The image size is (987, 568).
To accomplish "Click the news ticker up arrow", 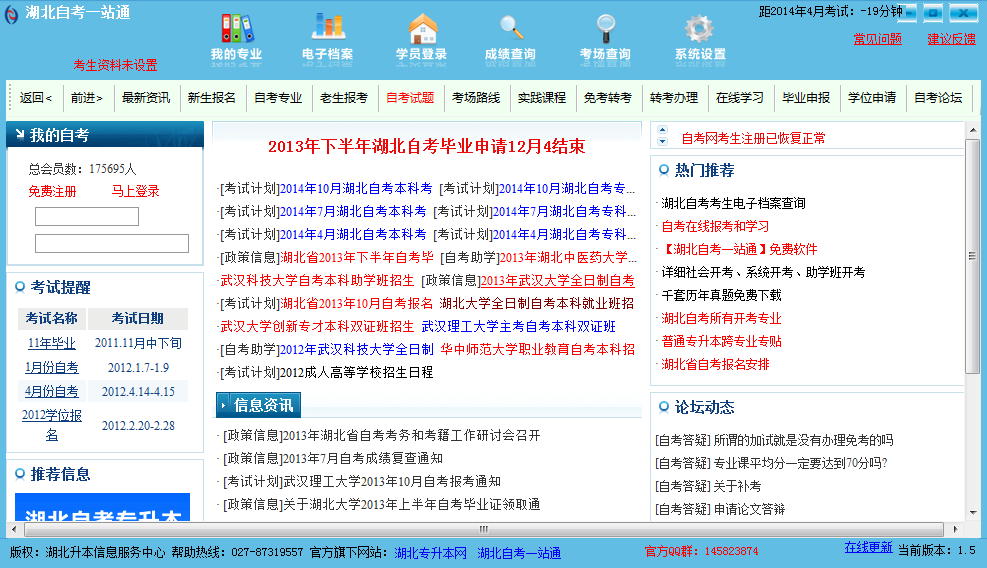I will 662,130.
